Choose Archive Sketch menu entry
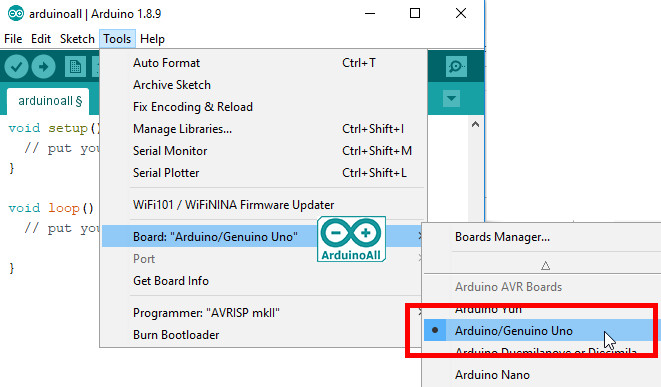Viewport: 661px width, 387px height. 263,85
